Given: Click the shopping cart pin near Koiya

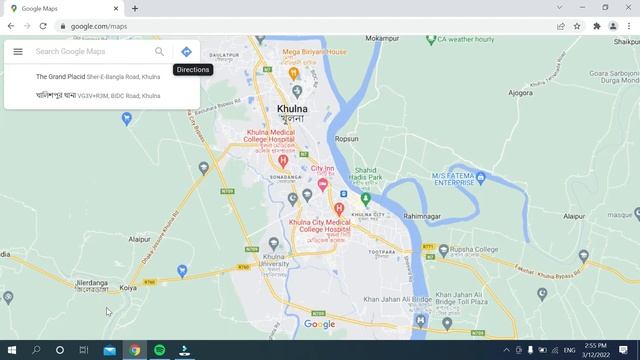Looking at the screenshot, I should click(x=182, y=271).
